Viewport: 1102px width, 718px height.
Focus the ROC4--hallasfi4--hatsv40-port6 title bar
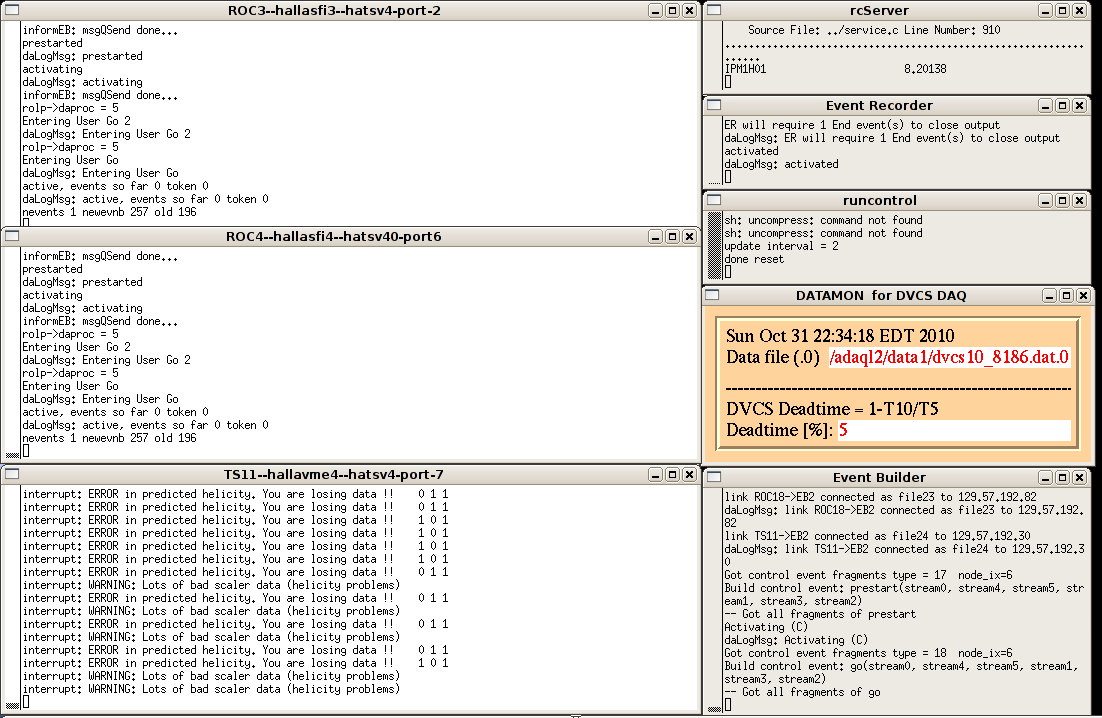point(334,237)
